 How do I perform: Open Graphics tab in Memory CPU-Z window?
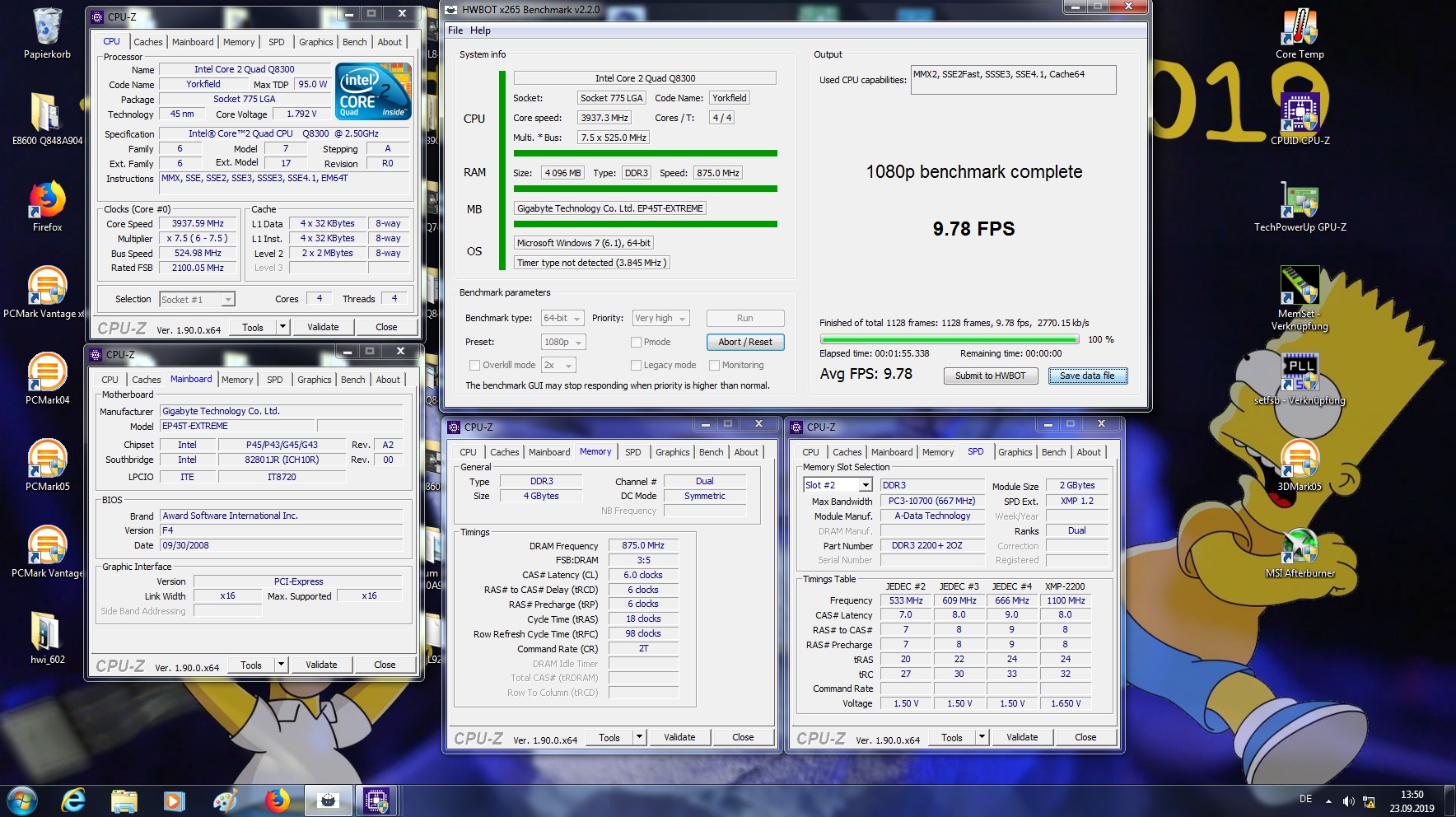point(673,452)
